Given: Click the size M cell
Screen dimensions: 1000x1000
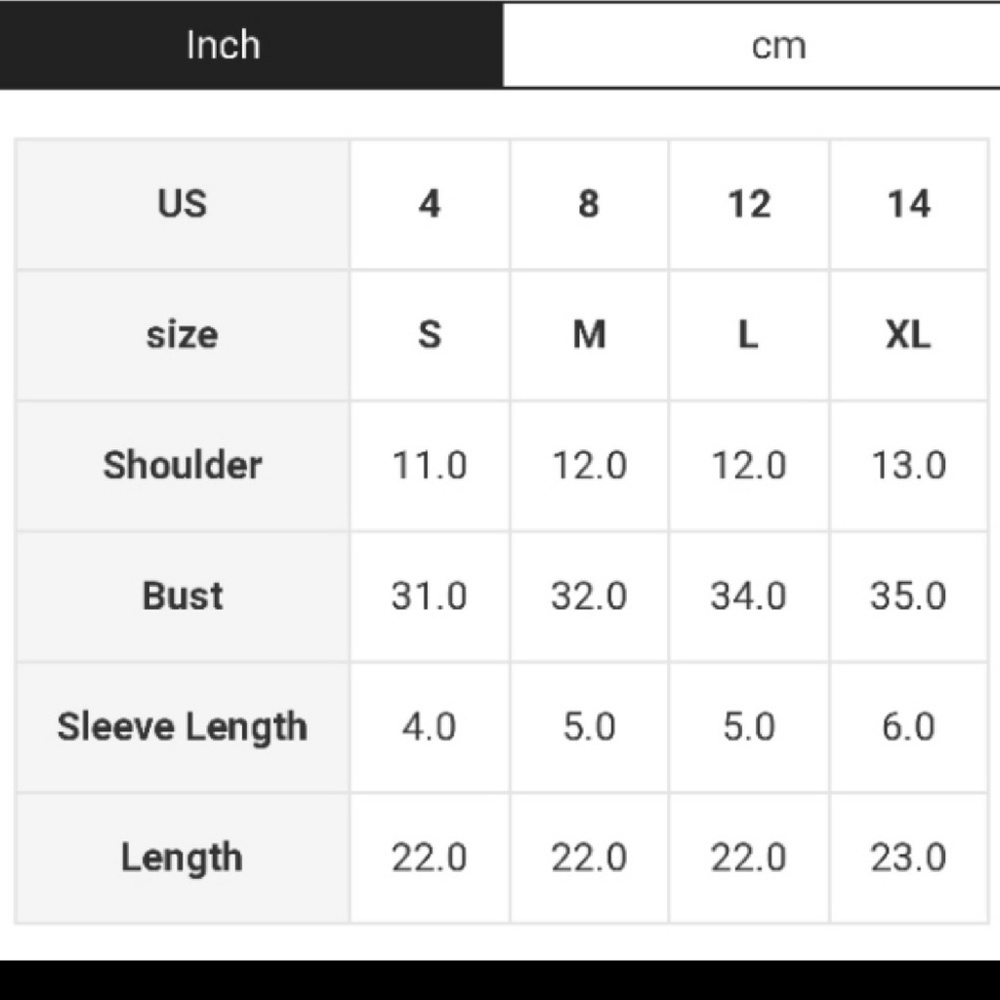Looking at the screenshot, I should [x=589, y=335].
